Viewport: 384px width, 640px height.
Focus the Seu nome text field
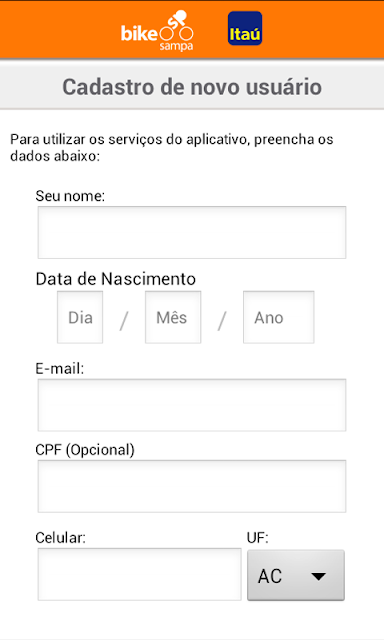tap(192, 232)
